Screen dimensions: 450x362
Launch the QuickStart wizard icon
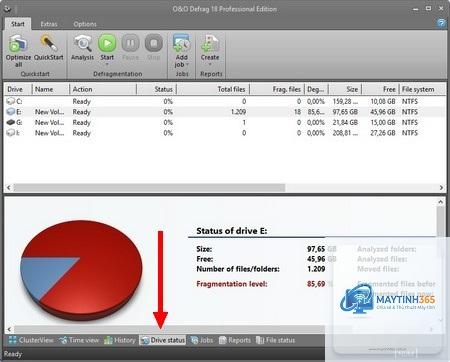click(x=49, y=44)
